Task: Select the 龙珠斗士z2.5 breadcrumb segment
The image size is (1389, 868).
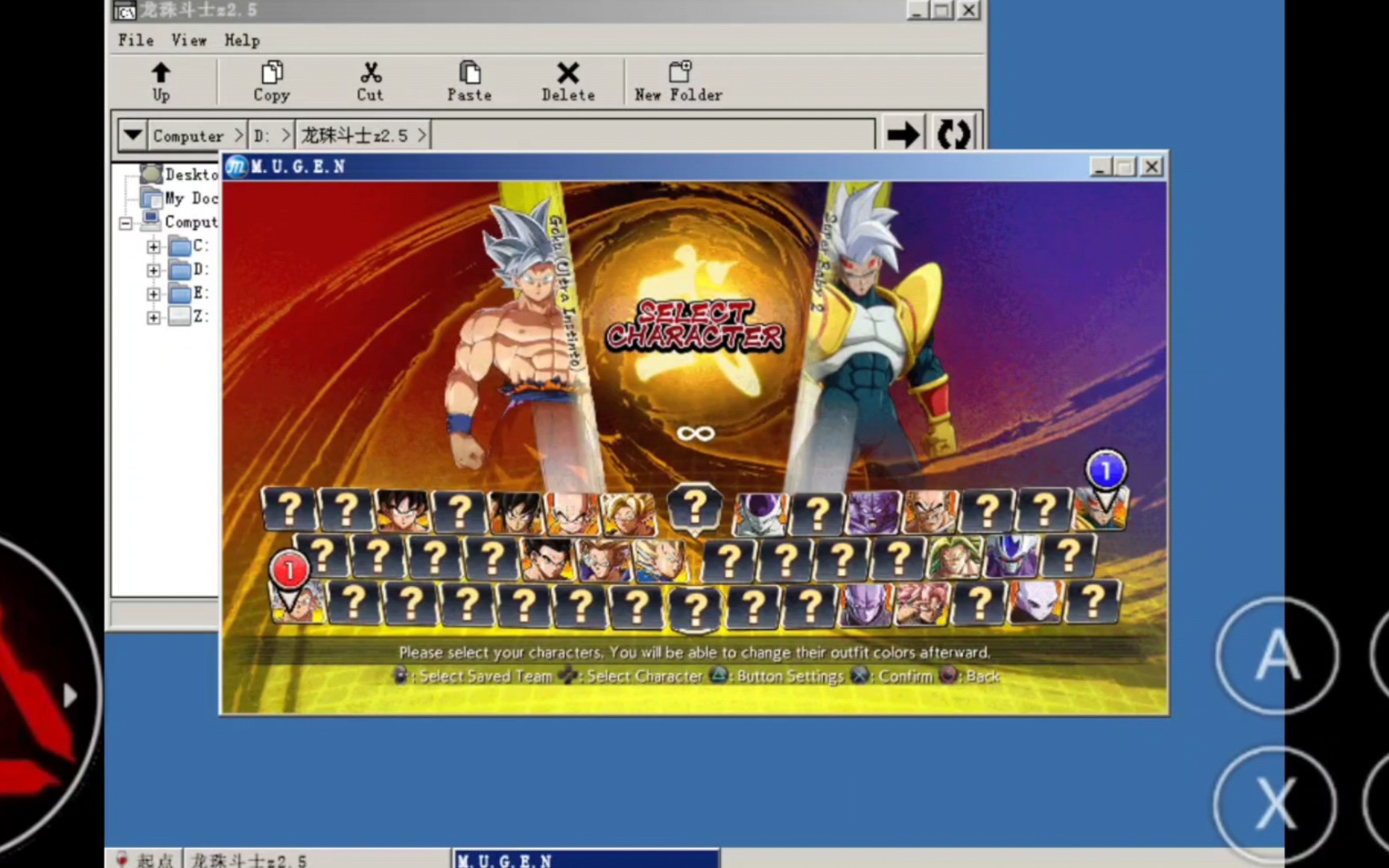Action: [354, 135]
